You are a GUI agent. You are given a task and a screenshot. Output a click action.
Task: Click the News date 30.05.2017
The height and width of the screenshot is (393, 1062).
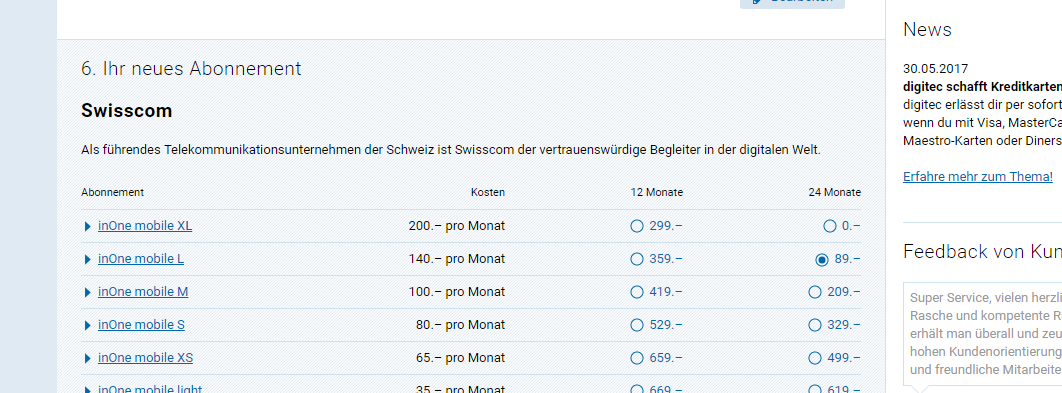point(935,68)
